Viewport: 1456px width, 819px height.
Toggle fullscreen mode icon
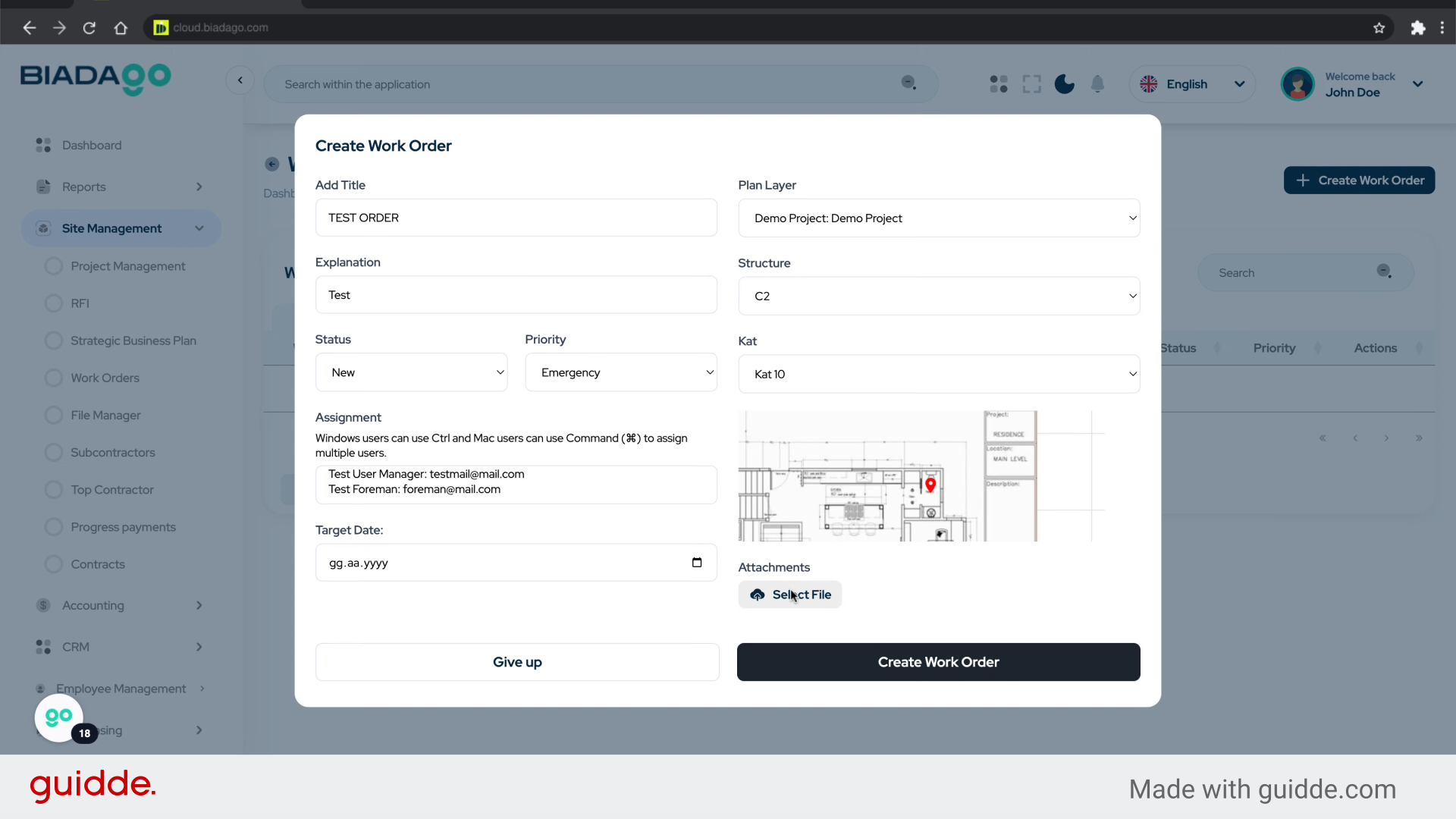point(1031,84)
